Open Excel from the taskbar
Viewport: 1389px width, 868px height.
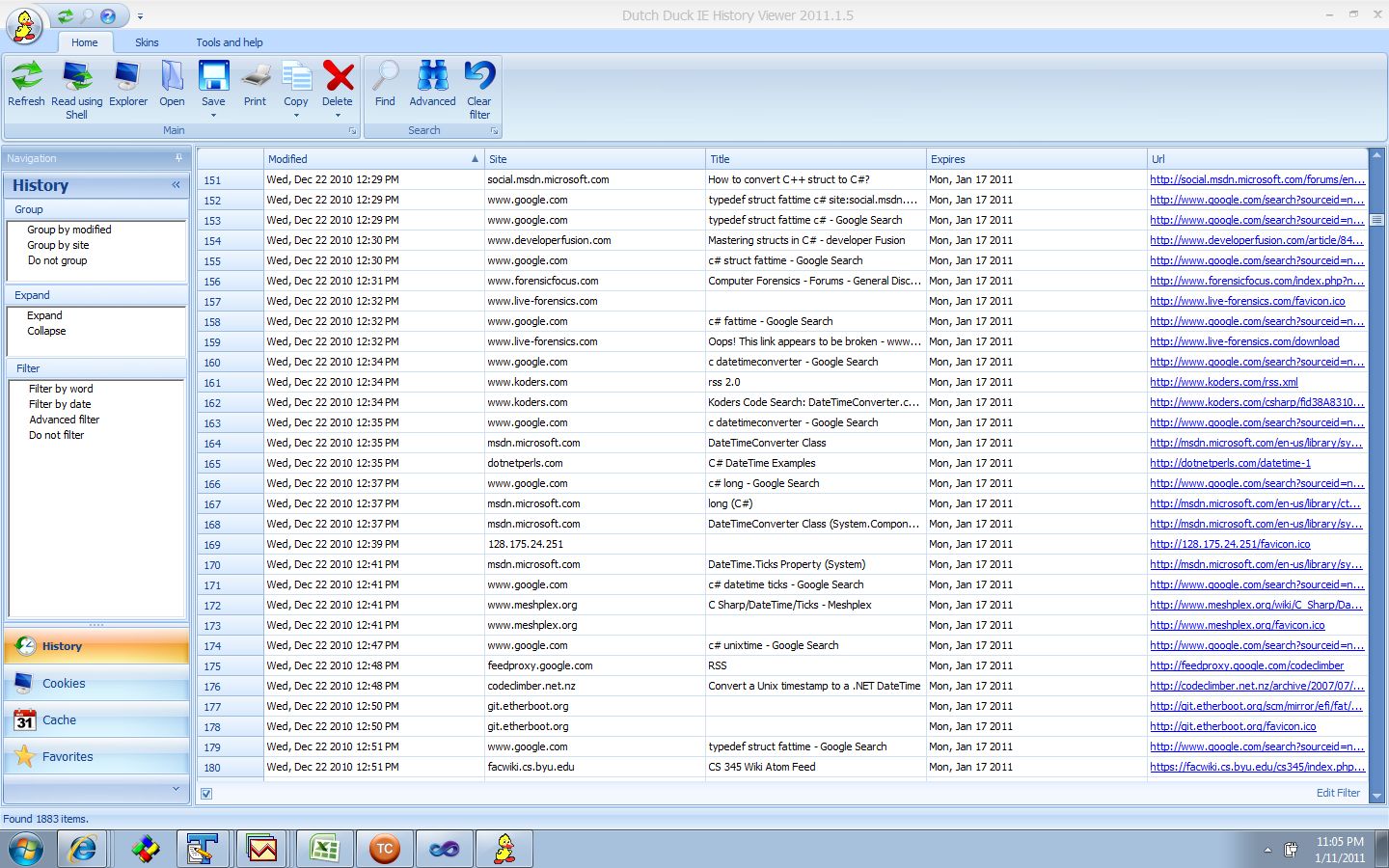(325, 850)
